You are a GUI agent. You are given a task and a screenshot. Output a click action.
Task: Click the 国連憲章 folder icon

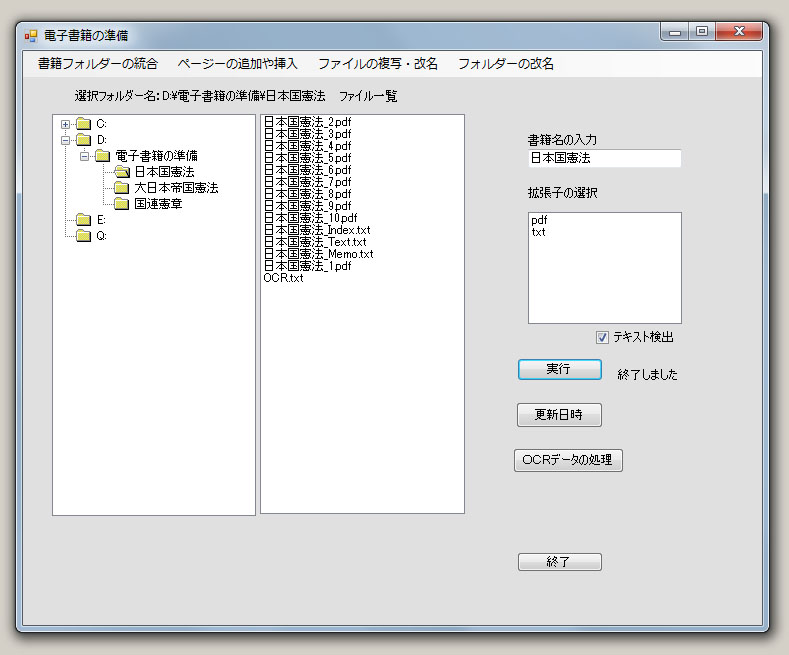121,204
